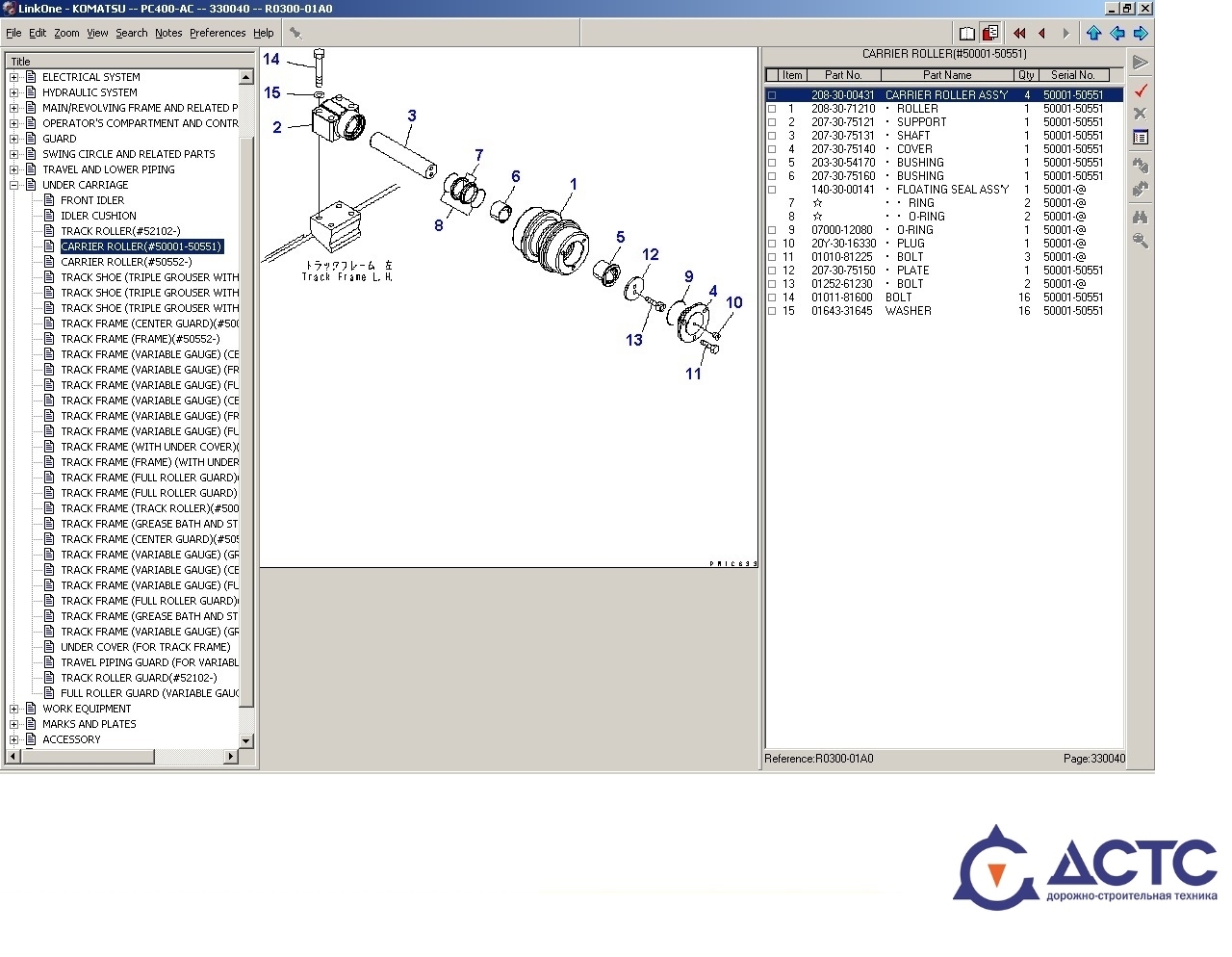Click the document icon beside UNDER COVER (FOR TRACK FRAME)
The image size is (1232, 957).
[x=49, y=647]
